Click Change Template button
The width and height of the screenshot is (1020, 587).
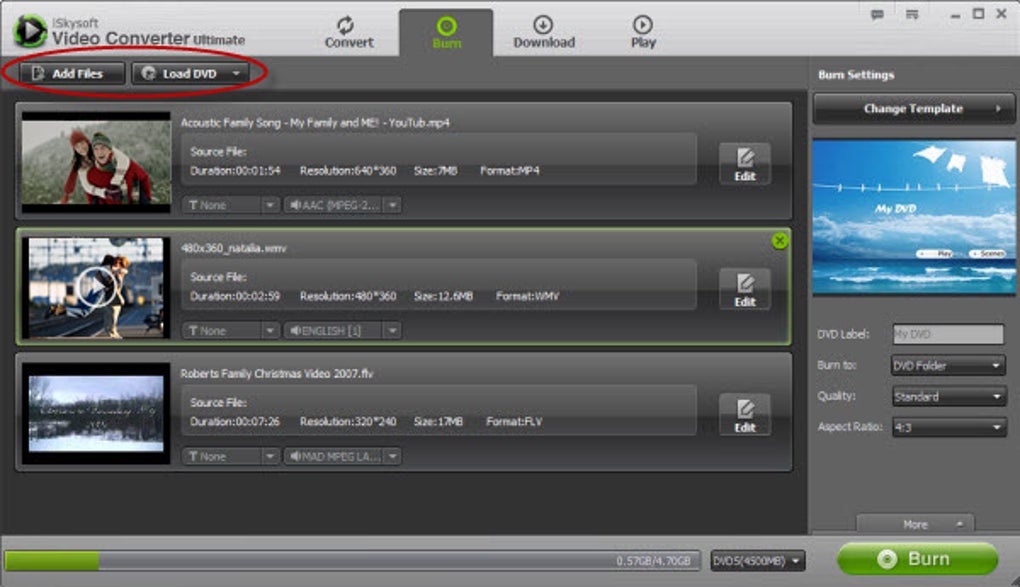click(x=913, y=109)
